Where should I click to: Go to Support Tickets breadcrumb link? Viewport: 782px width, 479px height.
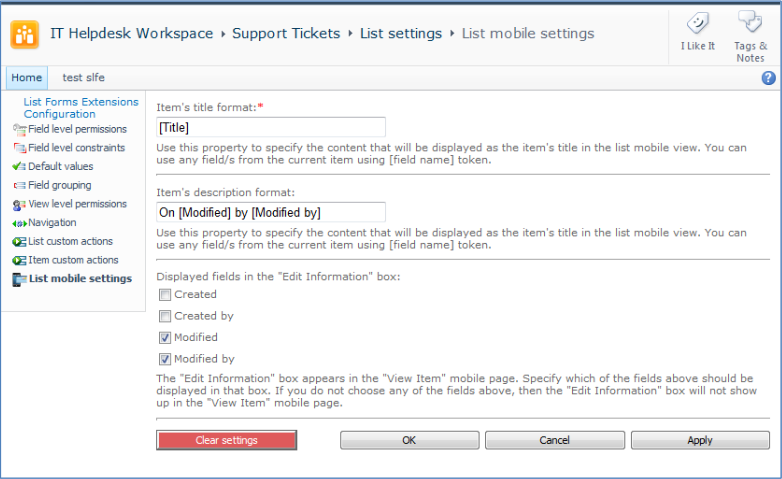point(286,33)
